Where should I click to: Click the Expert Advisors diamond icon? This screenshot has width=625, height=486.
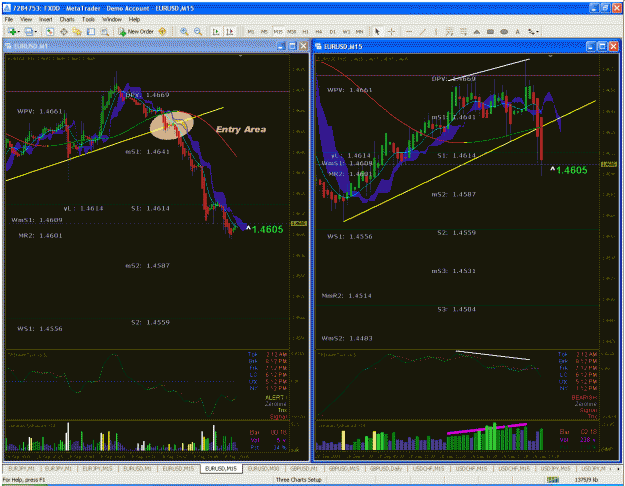[162, 31]
